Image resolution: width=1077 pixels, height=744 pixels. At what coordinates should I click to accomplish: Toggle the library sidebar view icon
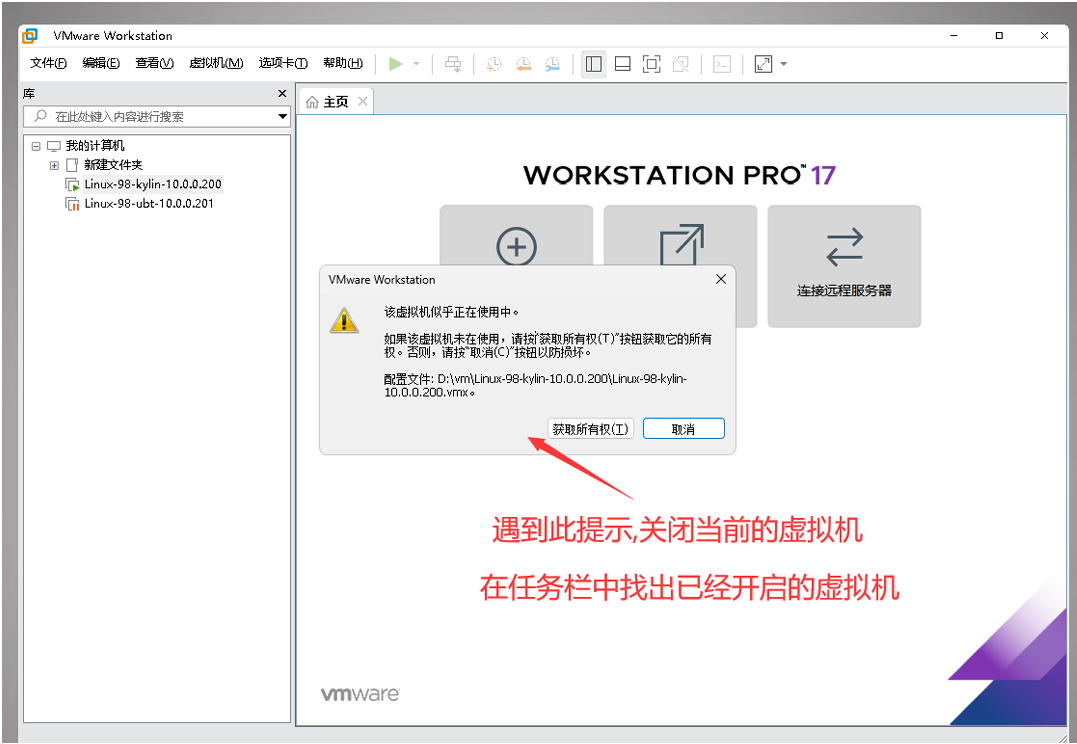click(593, 64)
